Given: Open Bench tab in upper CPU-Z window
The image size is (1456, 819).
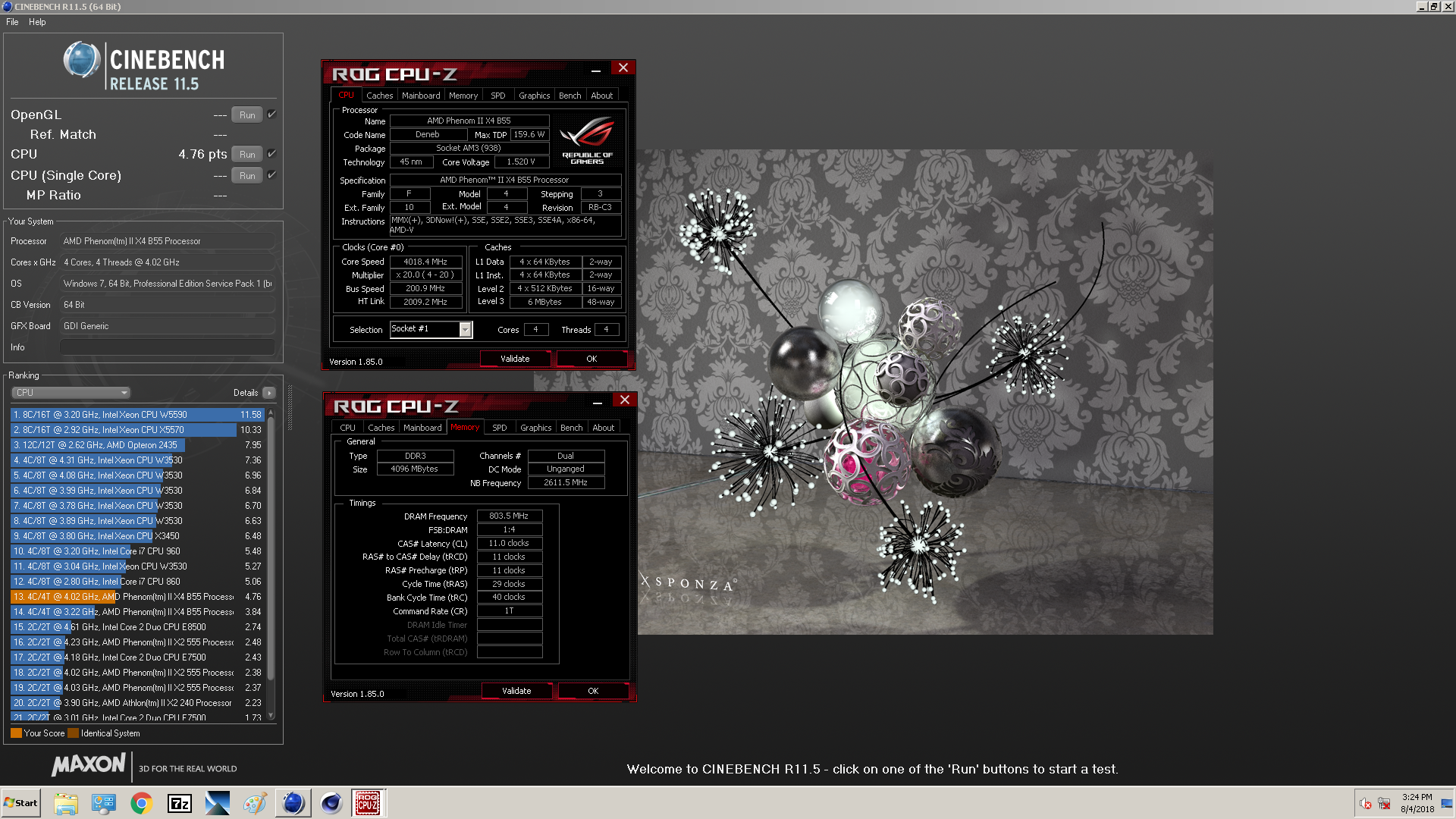Looking at the screenshot, I should pyautogui.click(x=570, y=96).
